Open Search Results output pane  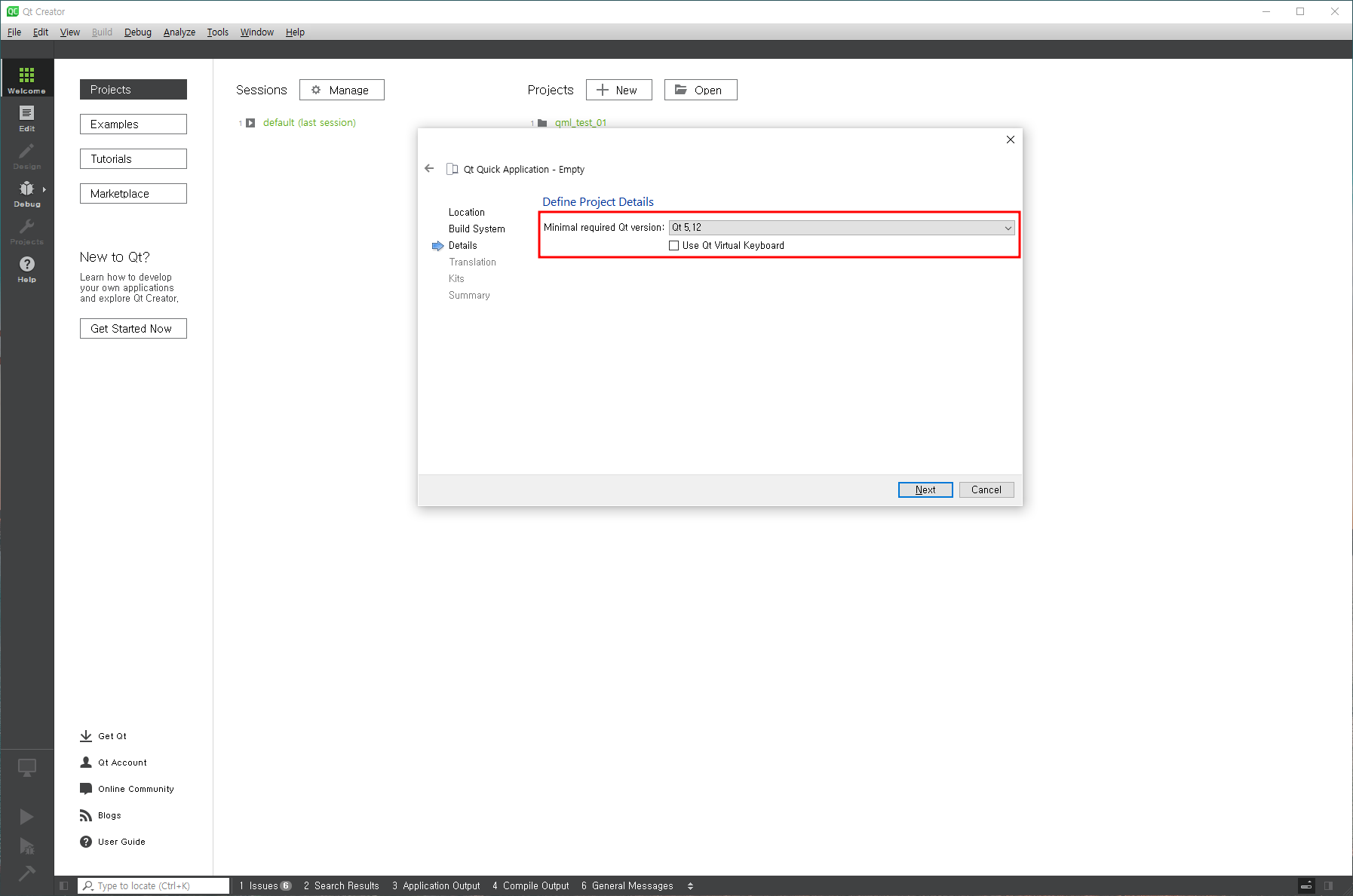[x=342, y=885]
